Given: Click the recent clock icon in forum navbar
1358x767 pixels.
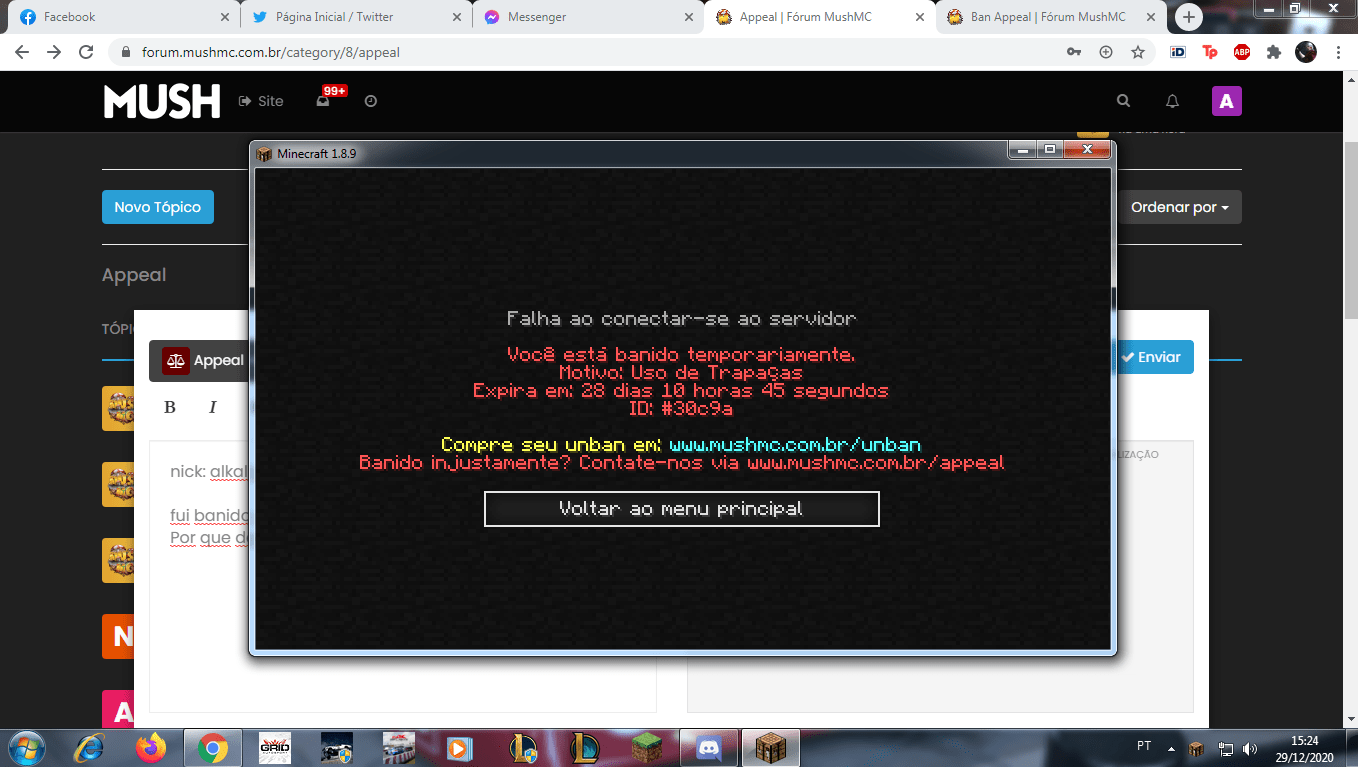Looking at the screenshot, I should click(371, 101).
